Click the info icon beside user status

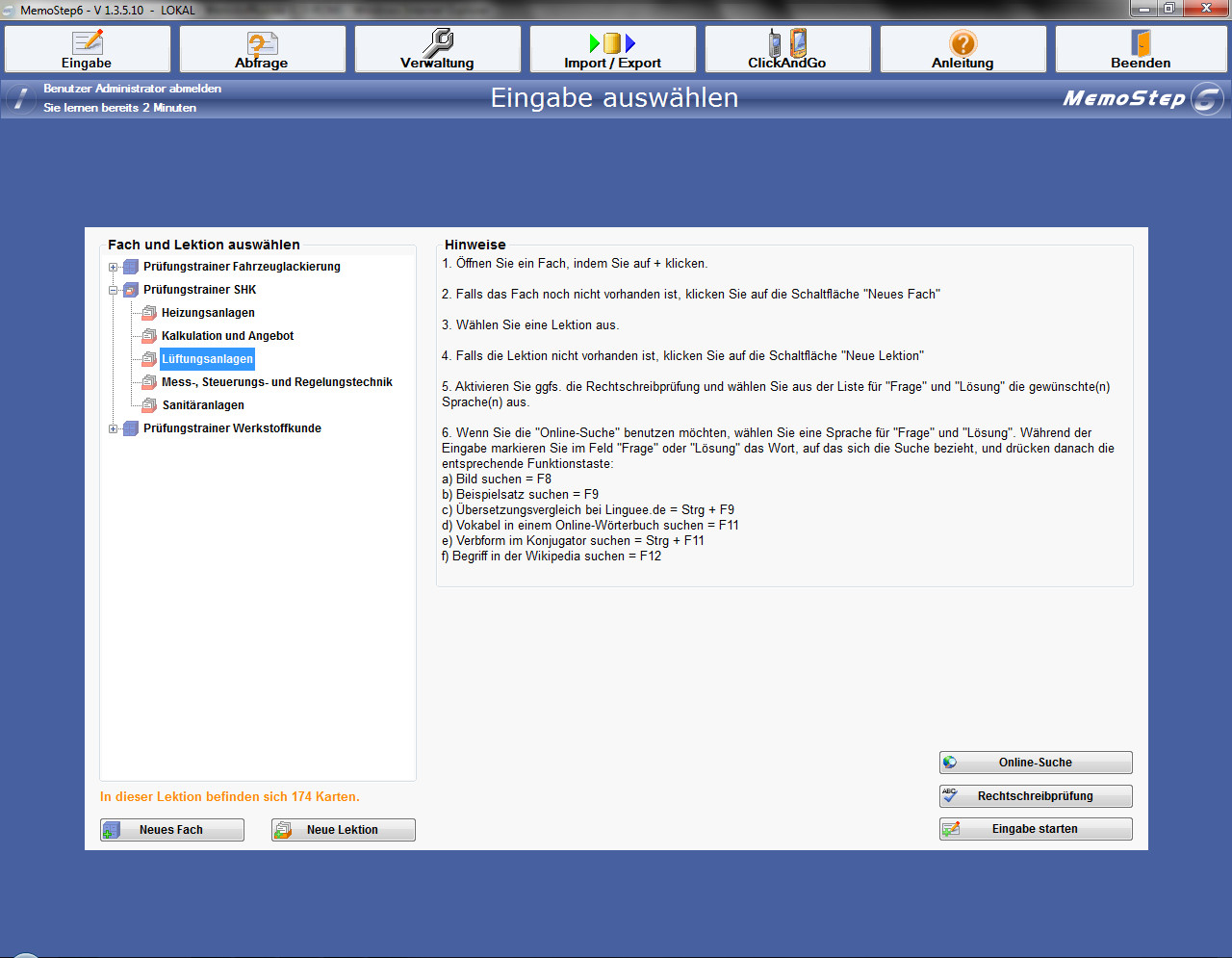pyautogui.click(x=21, y=98)
